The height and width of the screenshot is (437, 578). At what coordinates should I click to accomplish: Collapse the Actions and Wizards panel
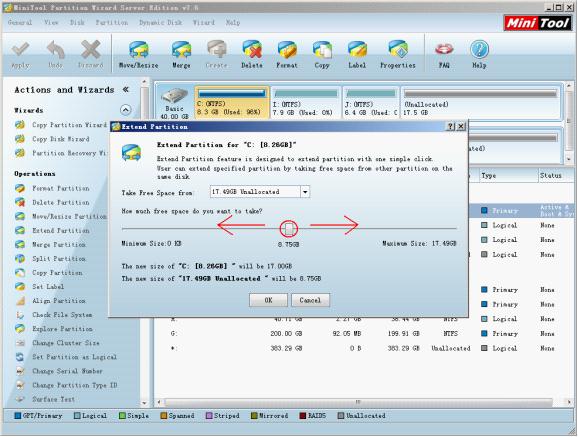(125, 90)
